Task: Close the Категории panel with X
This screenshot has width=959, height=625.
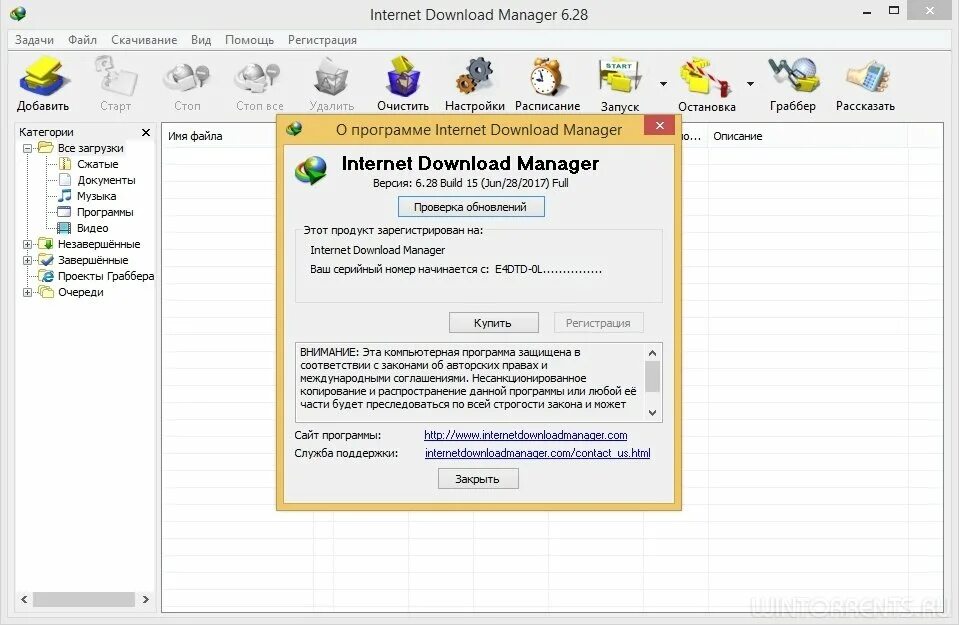Action: [146, 132]
